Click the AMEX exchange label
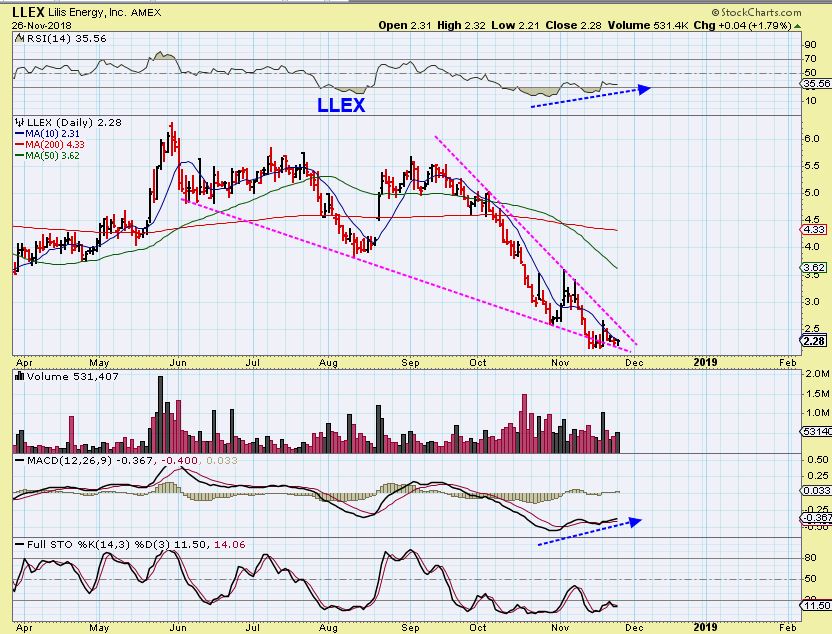The height and width of the screenshot is (634, 832). 148,13
